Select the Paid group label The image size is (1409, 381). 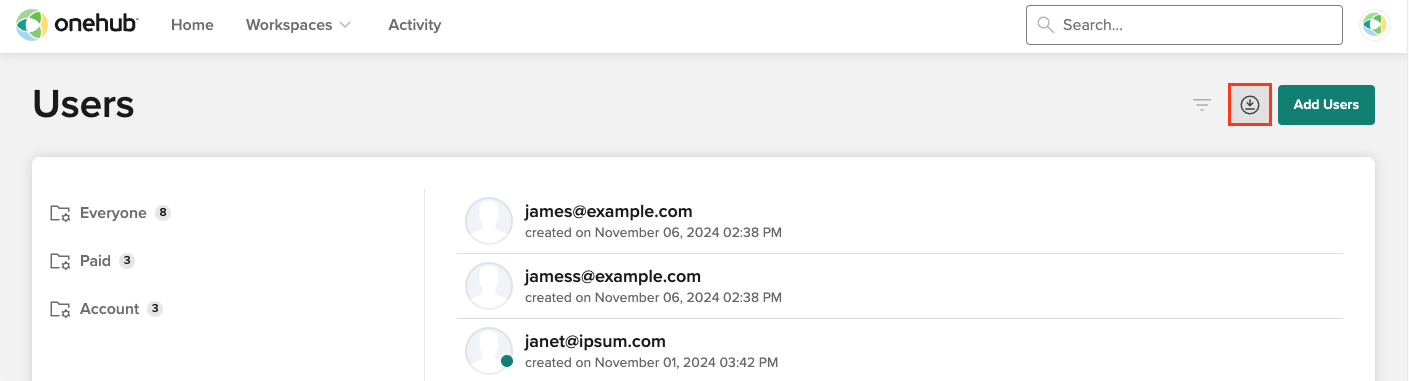pos(95,261)
